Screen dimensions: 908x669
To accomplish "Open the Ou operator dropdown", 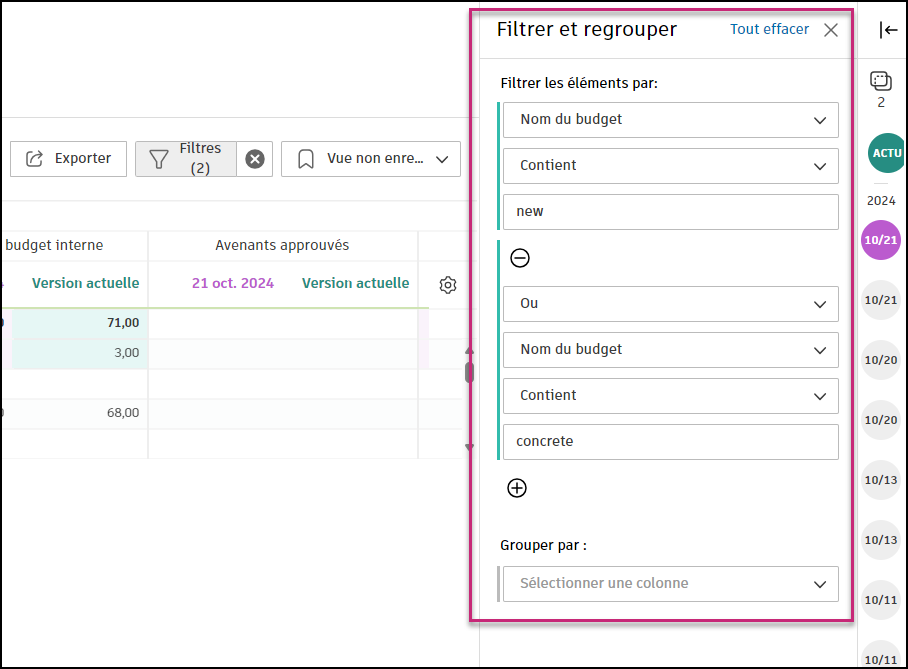I will pyautogui.click(x=670, y=304).
